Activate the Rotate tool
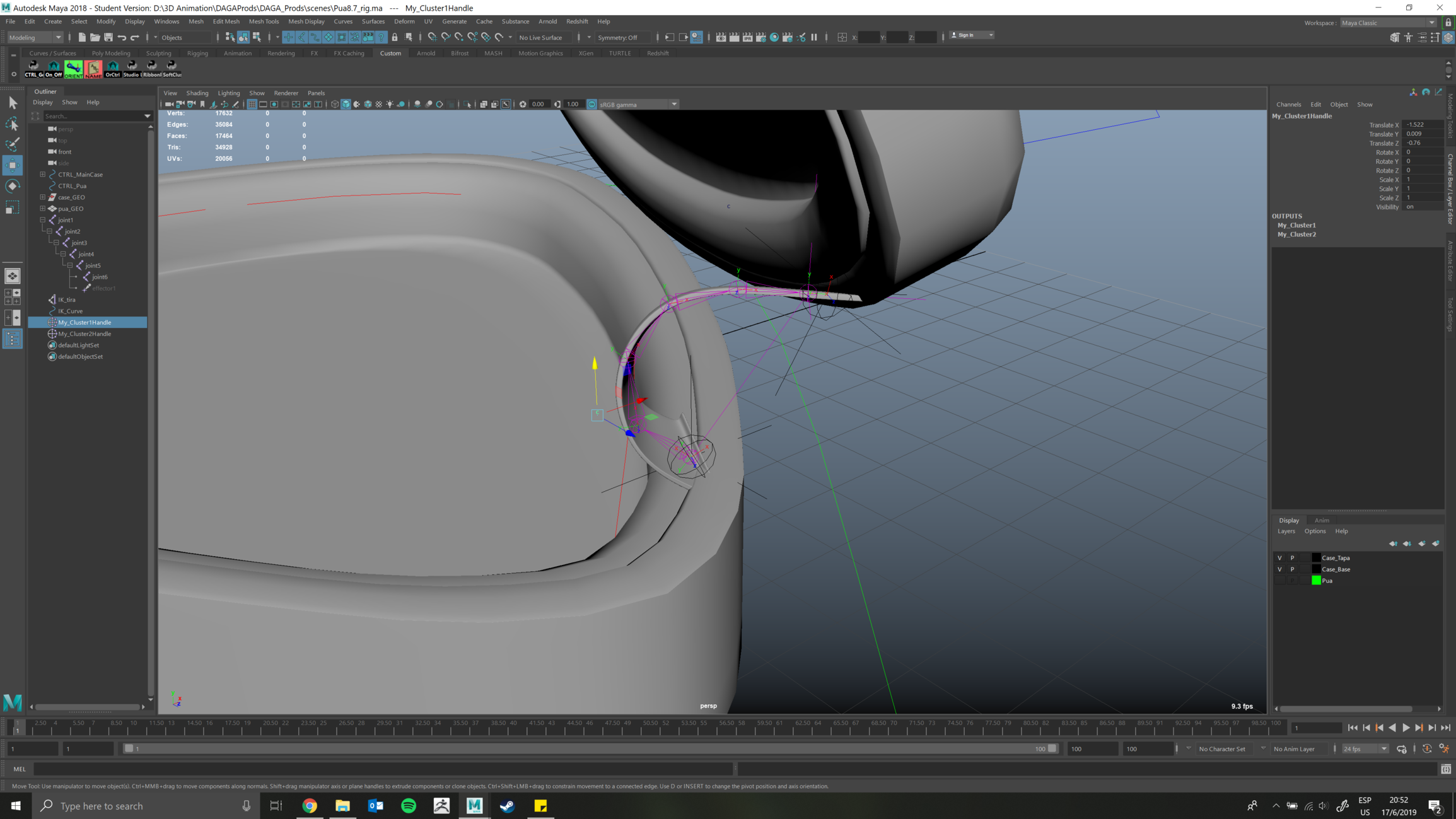Screen dimensions: 1456x819 tap(12, 186)
